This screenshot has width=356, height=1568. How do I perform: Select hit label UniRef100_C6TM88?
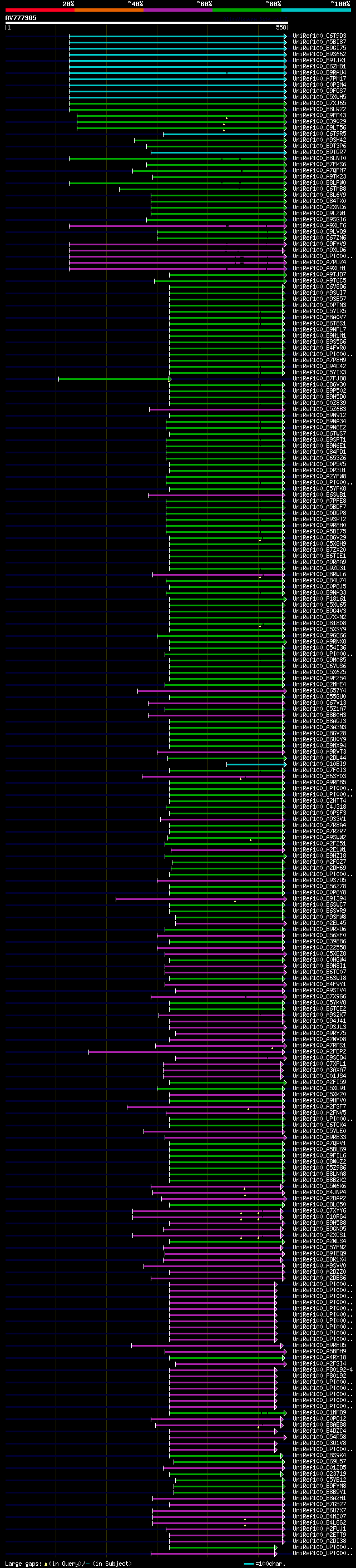[319, 189]
